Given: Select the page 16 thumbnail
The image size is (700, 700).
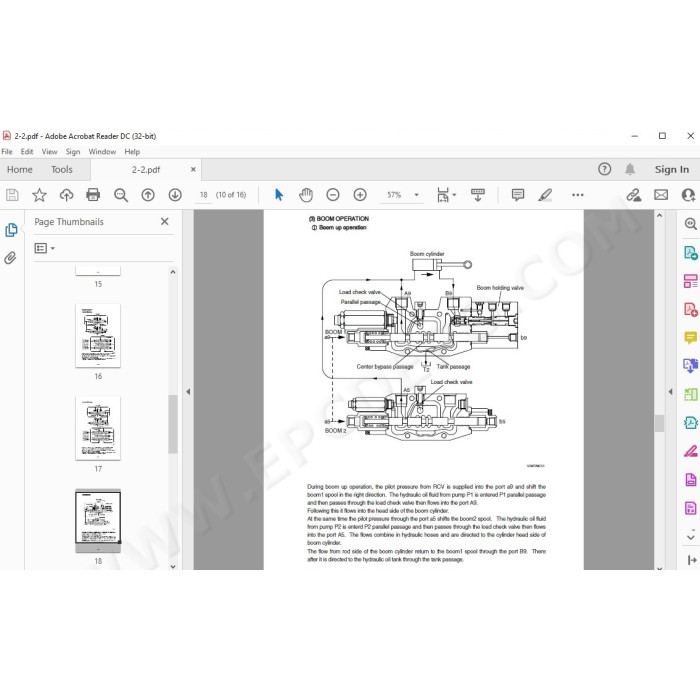Looking at the screenshot, I should tap(98, 336).
